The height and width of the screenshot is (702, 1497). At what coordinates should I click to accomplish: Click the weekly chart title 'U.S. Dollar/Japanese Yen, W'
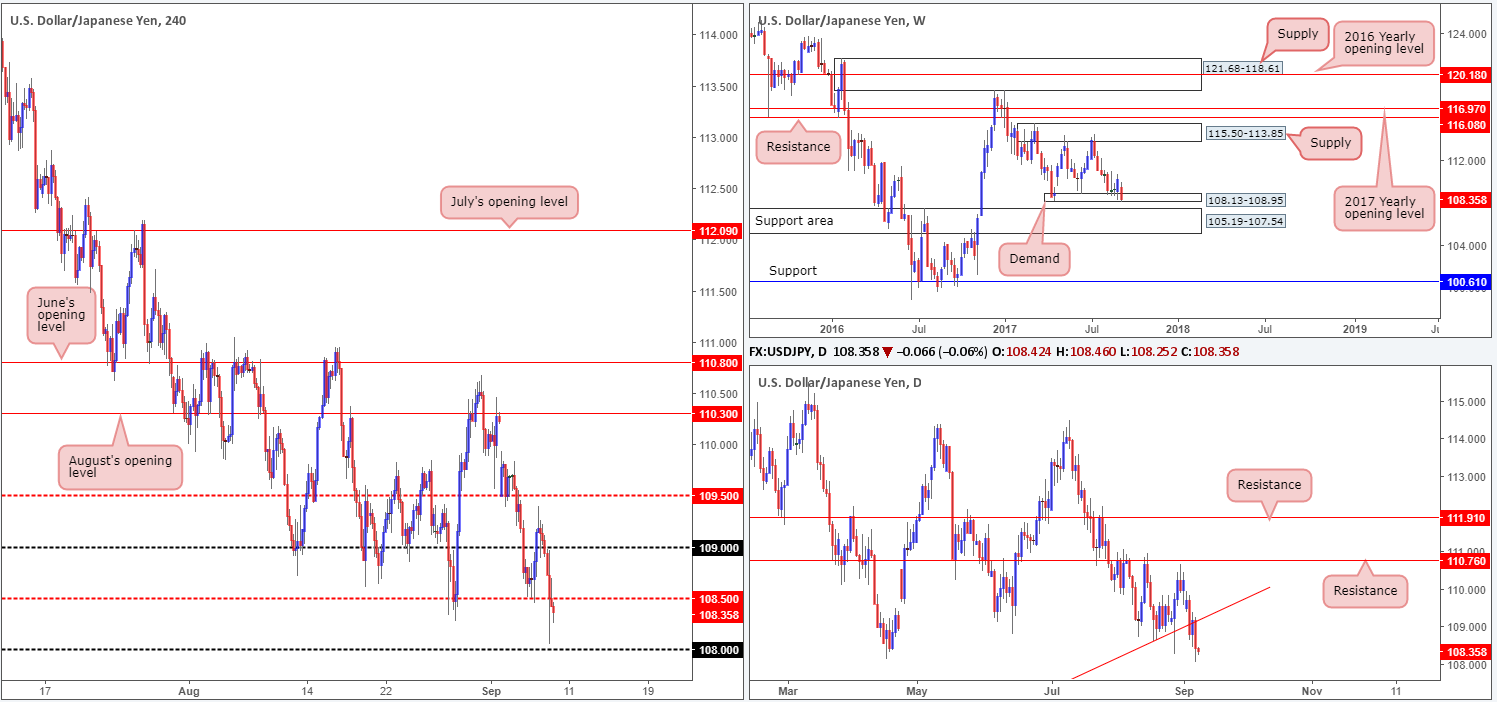[842, 19]
